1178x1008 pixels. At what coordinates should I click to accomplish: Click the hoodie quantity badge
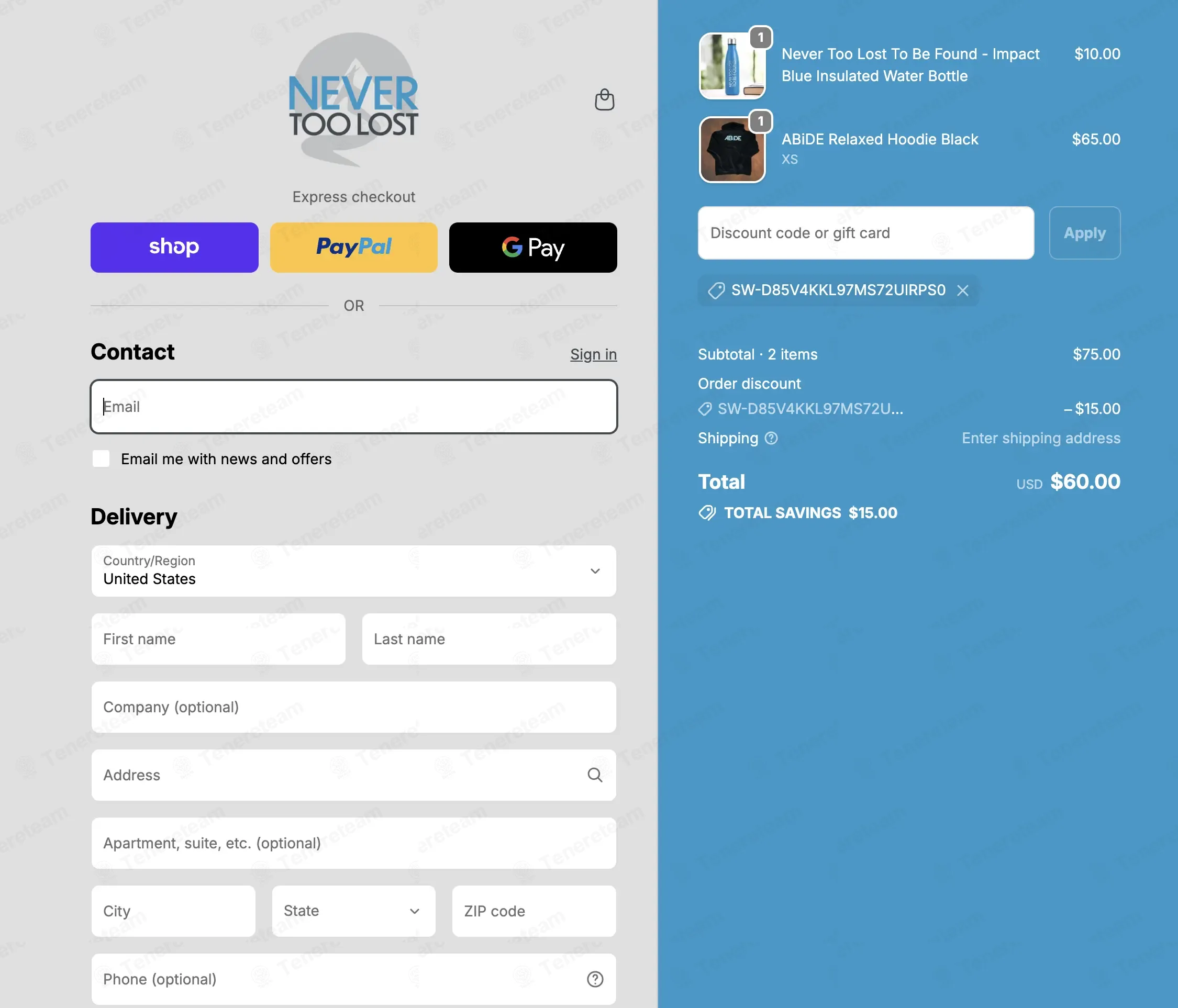coord(760,121)
